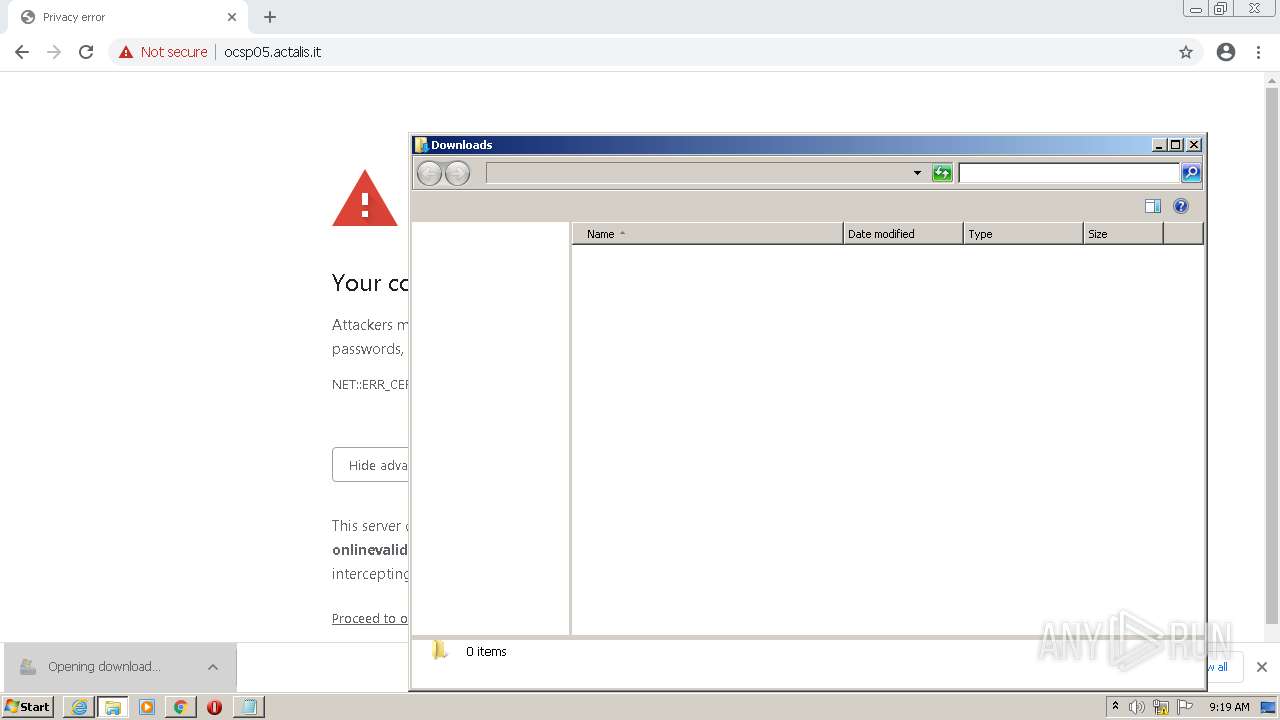
Task: Expand the Opening download item chevron
Action: pyautogui.click(x=213, y=667)
